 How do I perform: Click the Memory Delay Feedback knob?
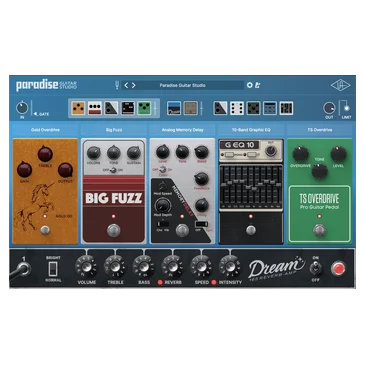(202, 179)
